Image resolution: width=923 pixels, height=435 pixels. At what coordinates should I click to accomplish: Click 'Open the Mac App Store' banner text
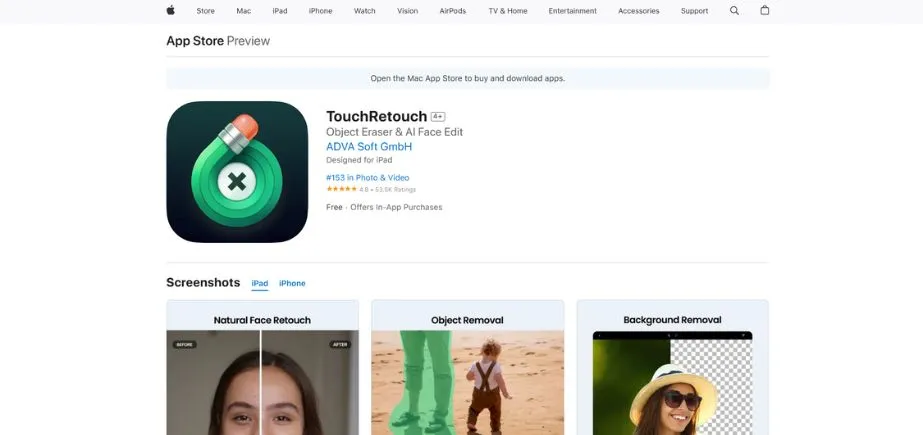point(467,78)
